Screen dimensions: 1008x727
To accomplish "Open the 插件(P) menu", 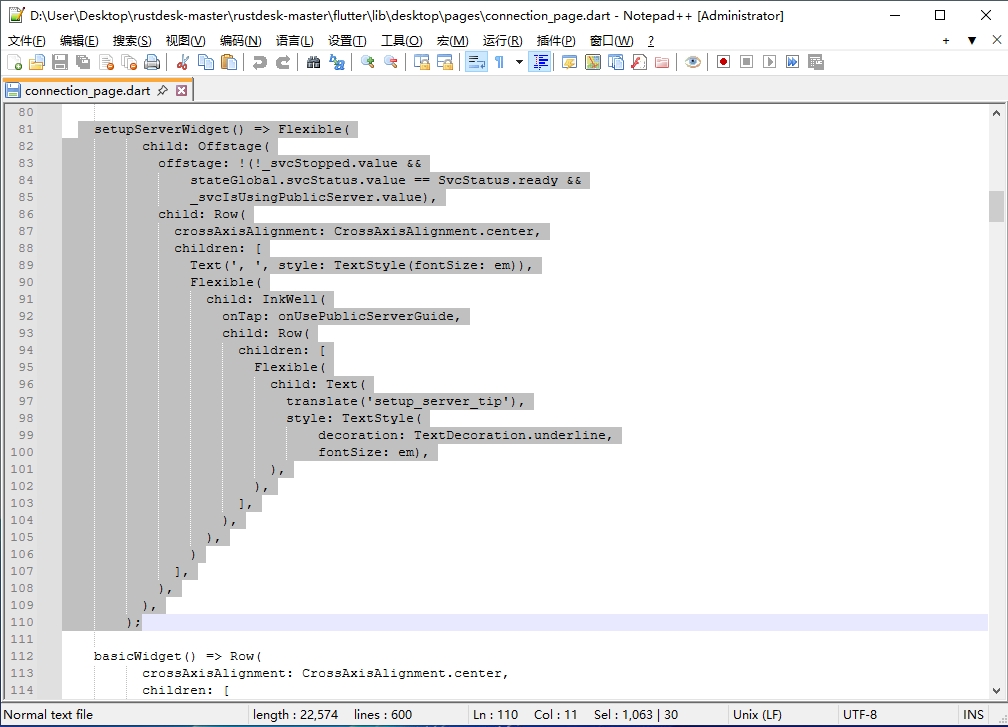I will [556, 41].
